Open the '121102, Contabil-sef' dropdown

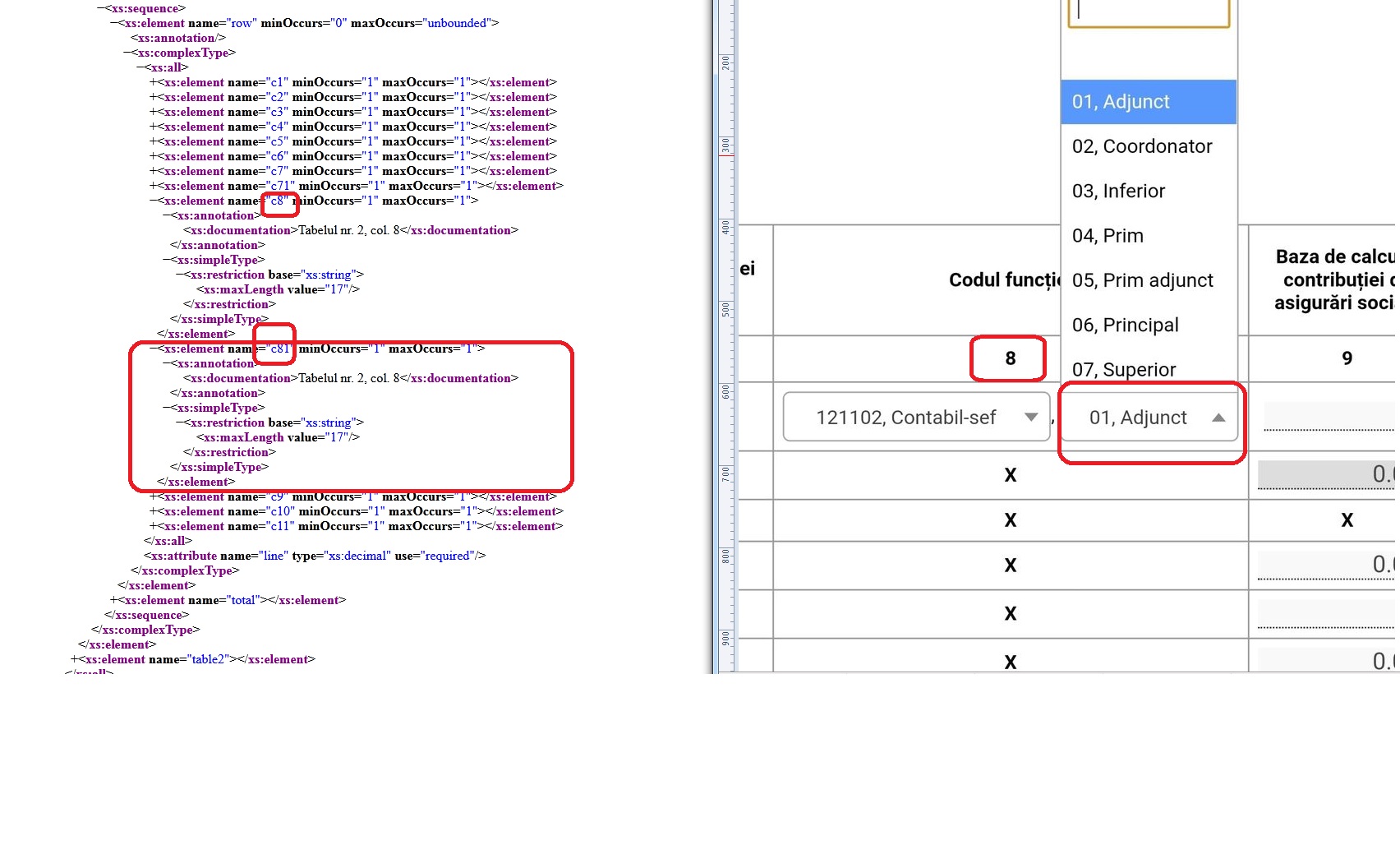917,417
